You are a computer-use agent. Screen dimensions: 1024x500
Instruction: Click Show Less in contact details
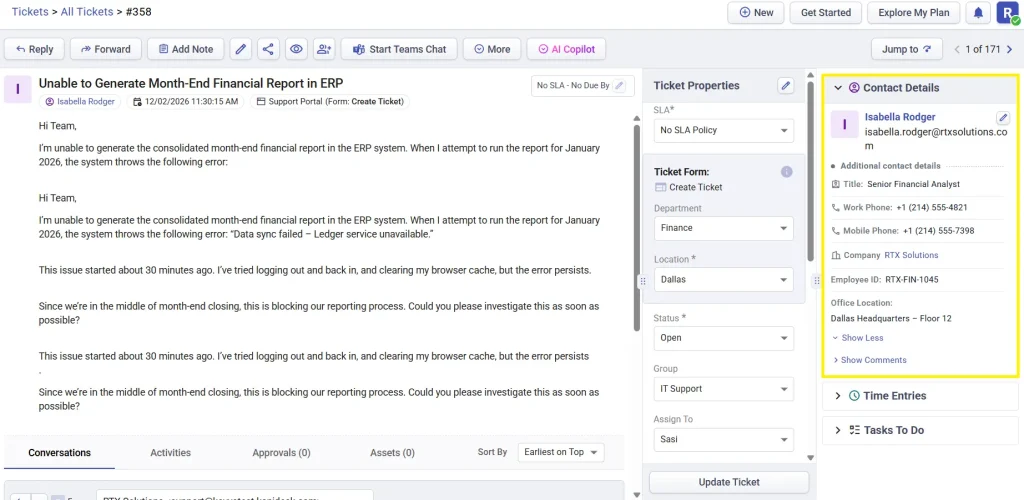[x=862, y=338]
